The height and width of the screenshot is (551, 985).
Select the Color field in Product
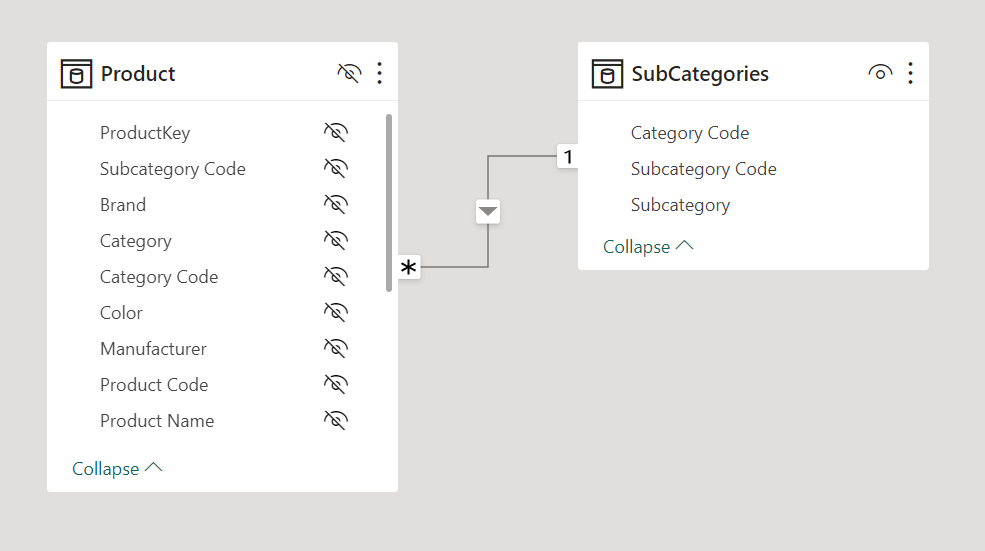click(x=121, y=313)
